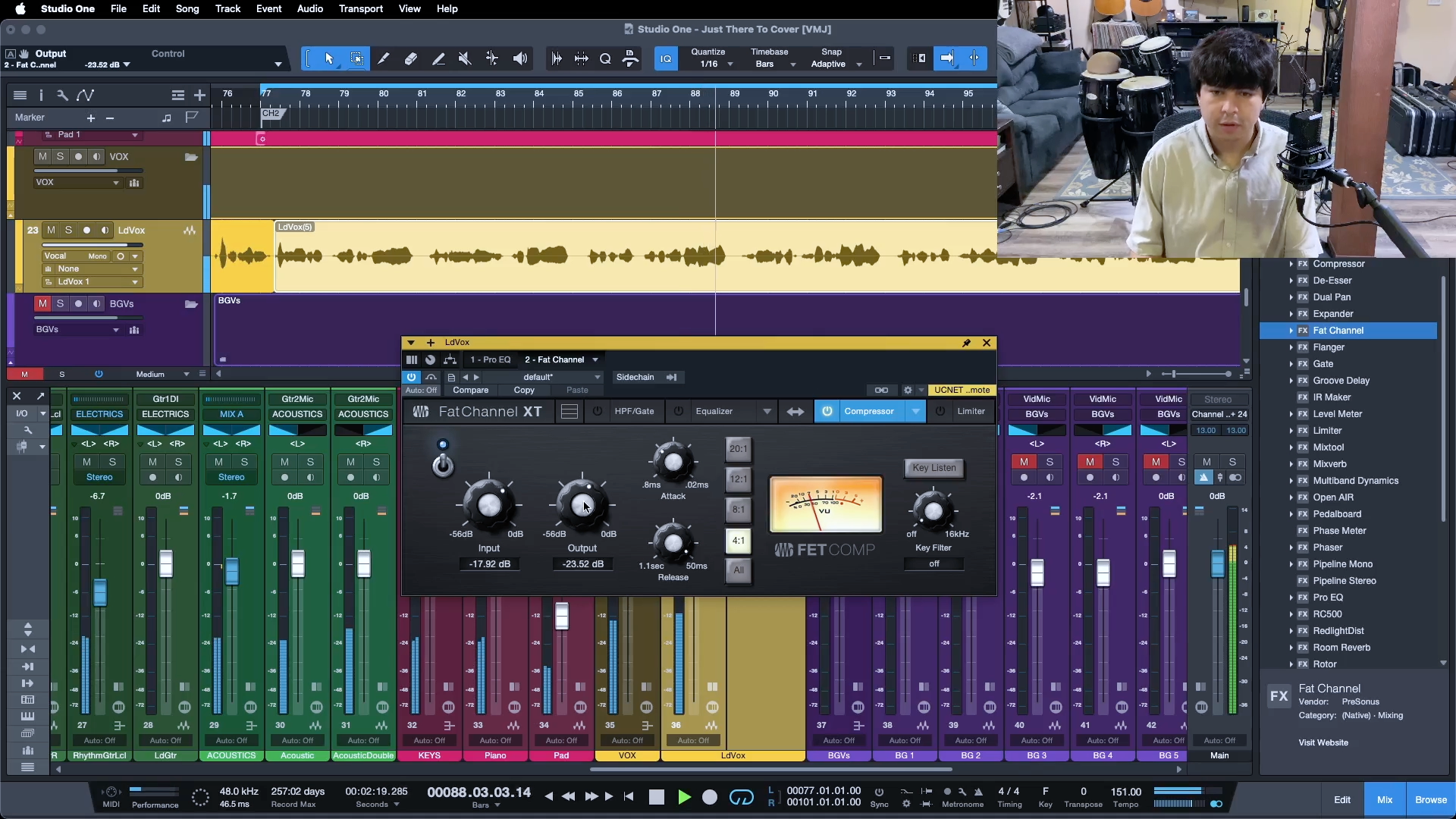Select the 8:1 compressor ratio
This screenshot has height=819, width=1456.
738,510
